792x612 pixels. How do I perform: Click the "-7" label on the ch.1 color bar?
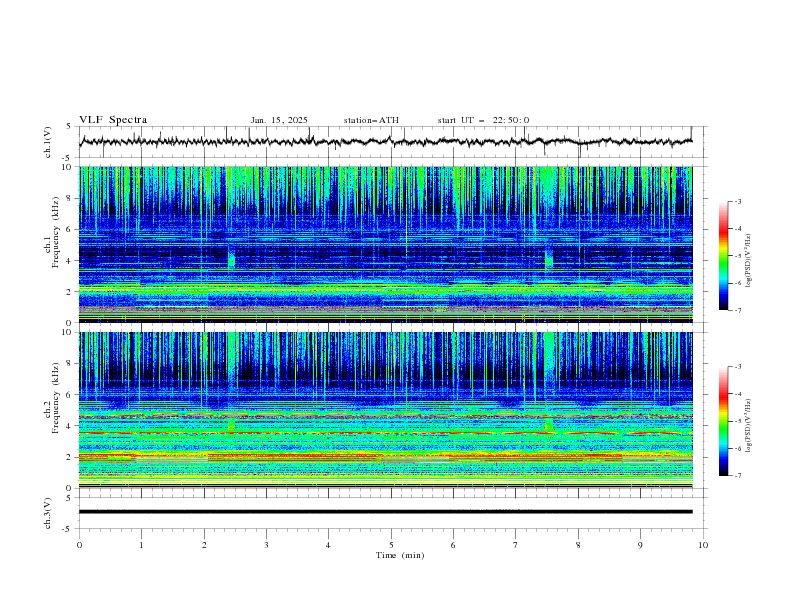point(738,310)
